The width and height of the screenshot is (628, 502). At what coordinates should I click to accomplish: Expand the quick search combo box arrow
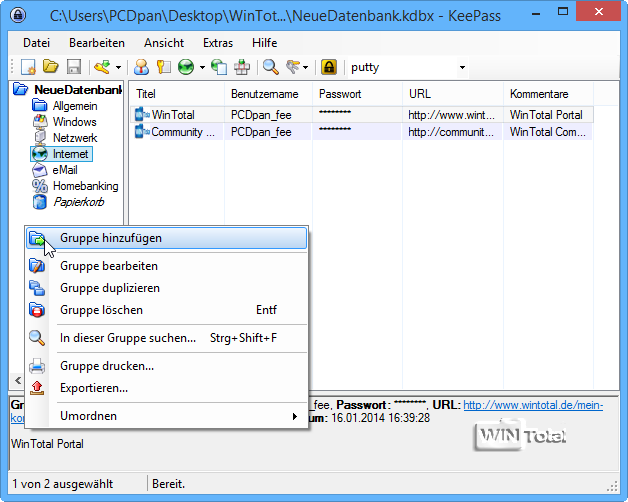(x=462, y=67)
